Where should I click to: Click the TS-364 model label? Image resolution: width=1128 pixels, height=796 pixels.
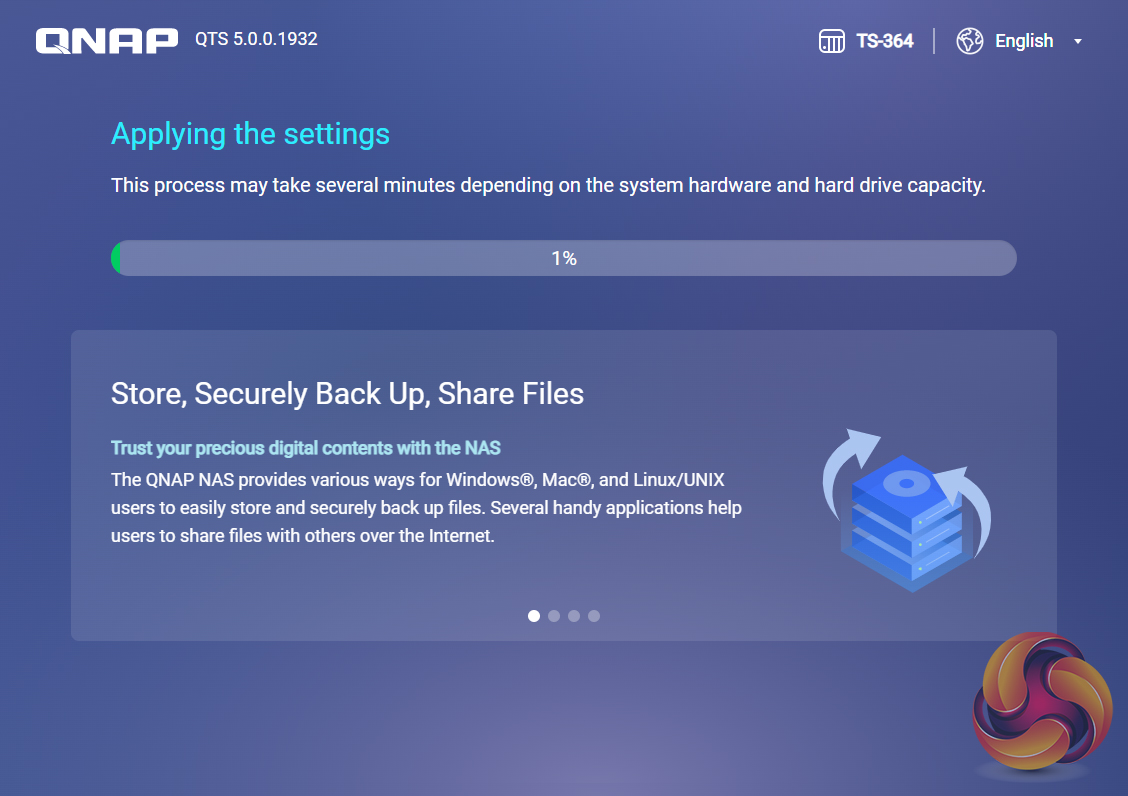[x=885, y=41]
